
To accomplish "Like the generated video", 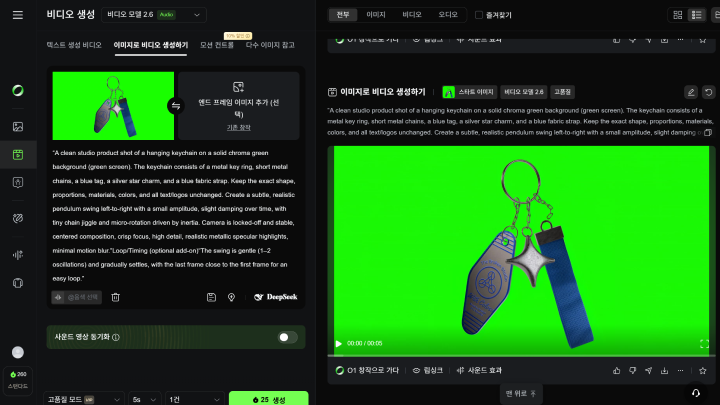I will point(616,370).
